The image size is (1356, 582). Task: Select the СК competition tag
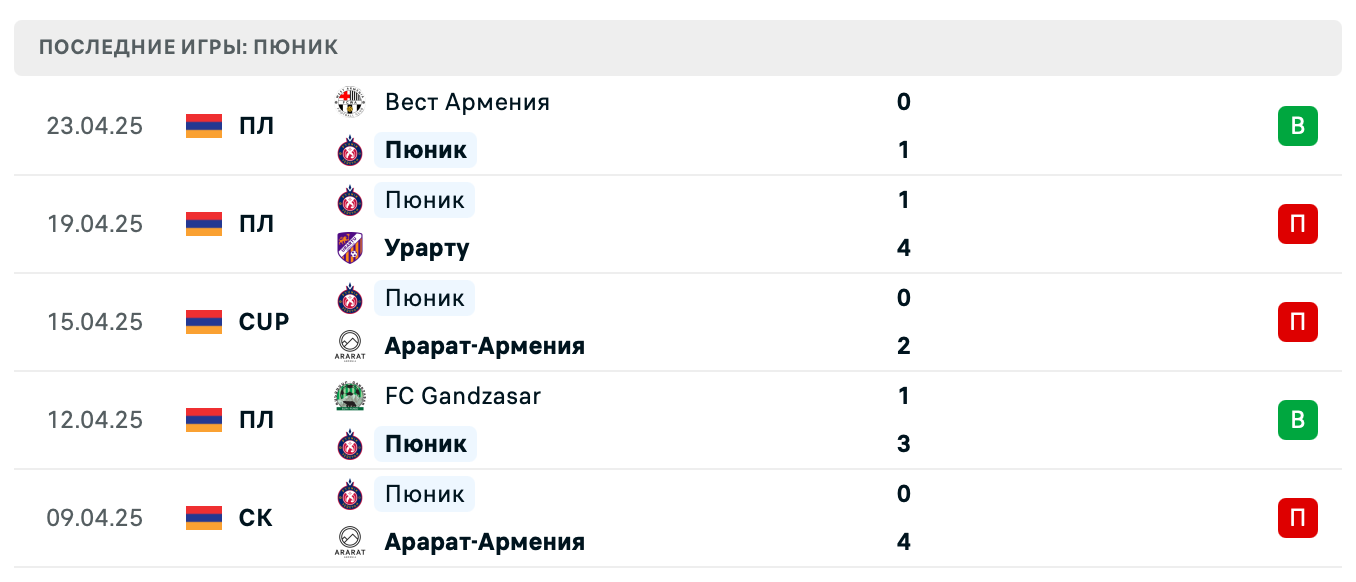pyautogui.click(x=256, y=517)
